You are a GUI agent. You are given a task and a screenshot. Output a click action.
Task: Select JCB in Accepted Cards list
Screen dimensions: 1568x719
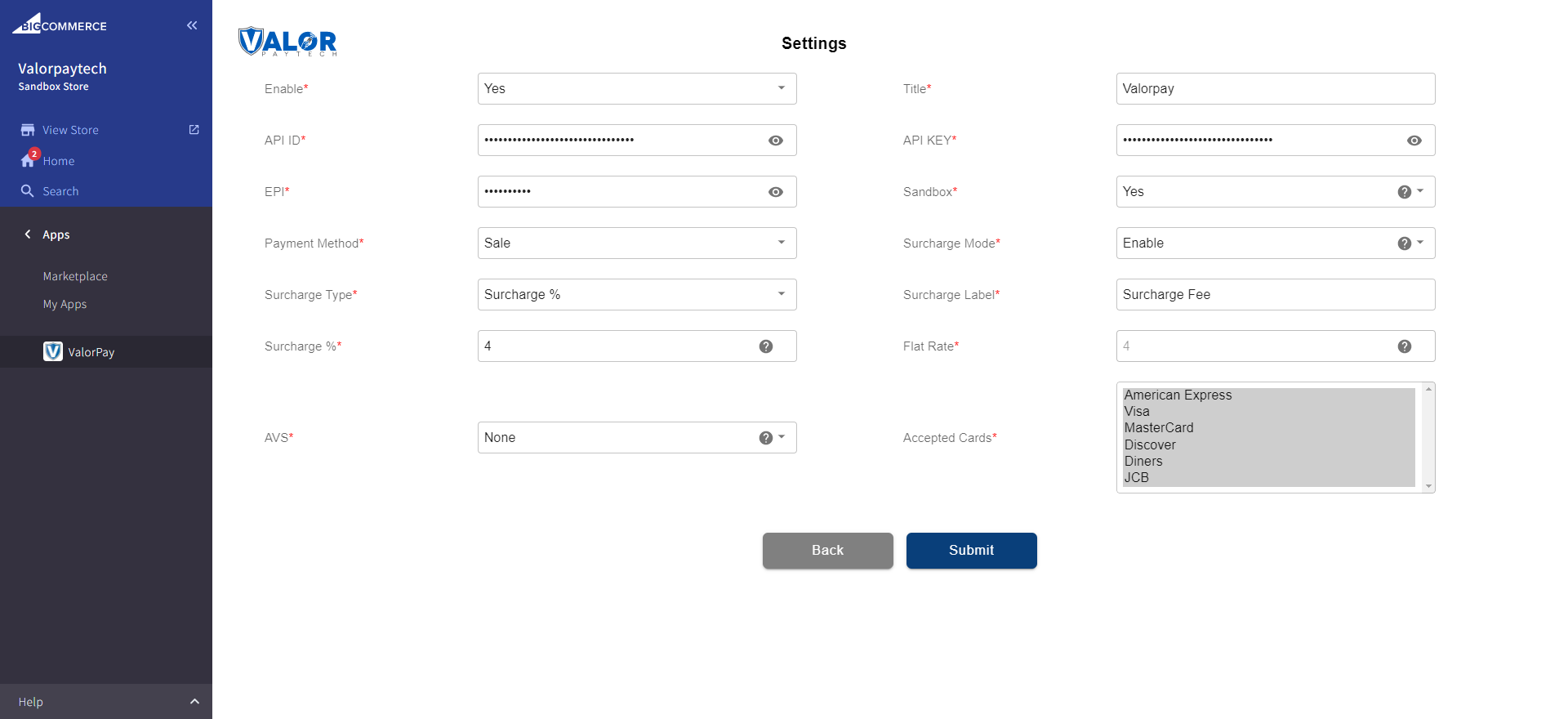click(1269, 478)
